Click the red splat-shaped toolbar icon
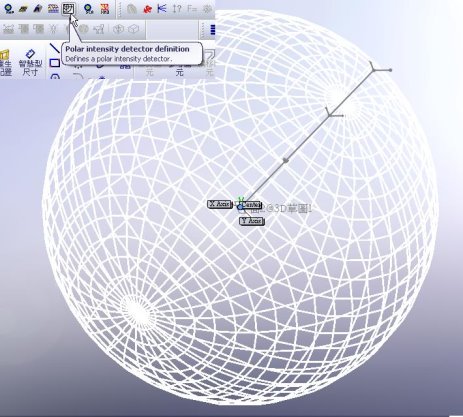This screenshot has height=417, width=463. pos(147,9)
